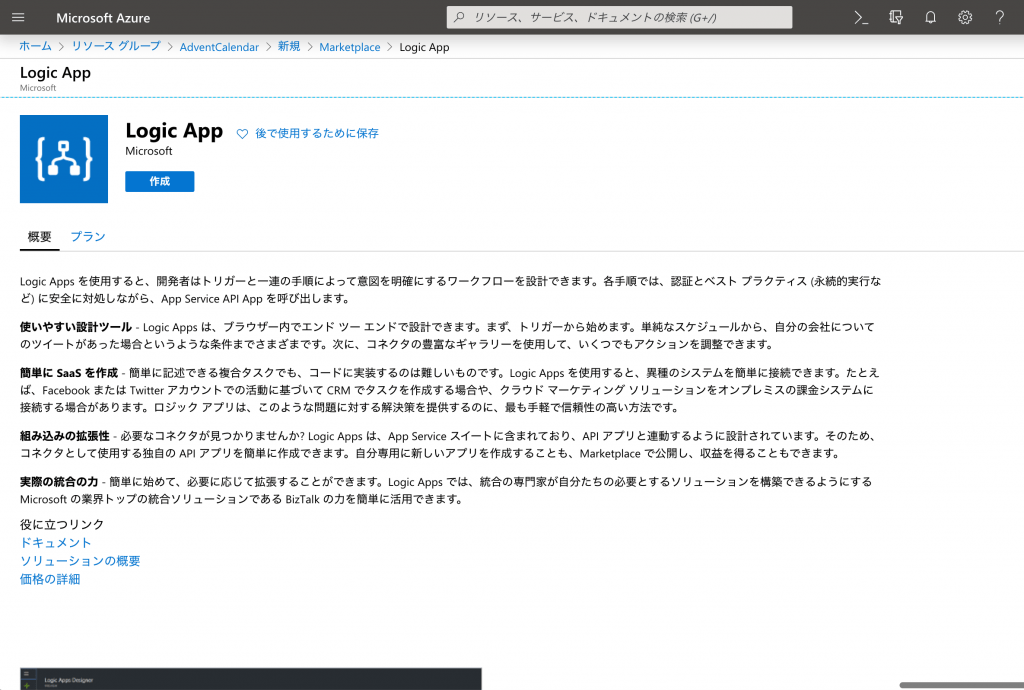Open the directory and subscription filter
The height and width of the screenshot is (690, 1024).
[896, 18]
